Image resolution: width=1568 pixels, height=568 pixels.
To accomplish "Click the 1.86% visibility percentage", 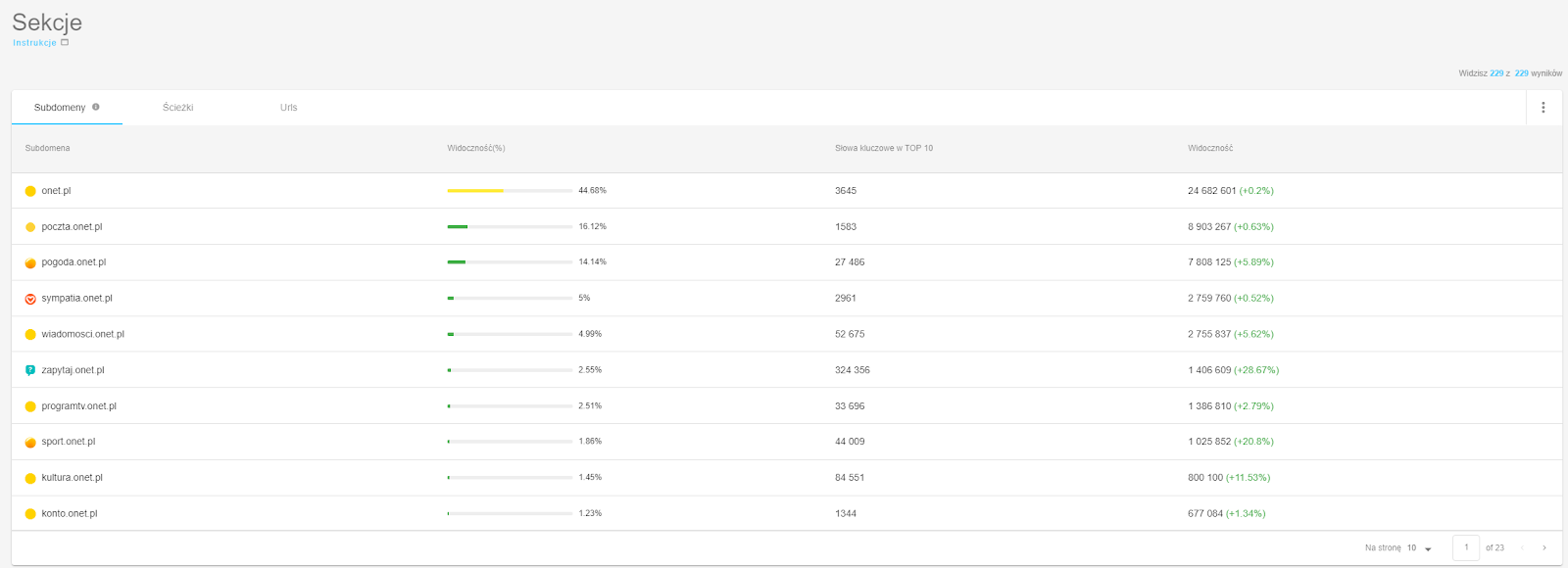I will point(590,442).
